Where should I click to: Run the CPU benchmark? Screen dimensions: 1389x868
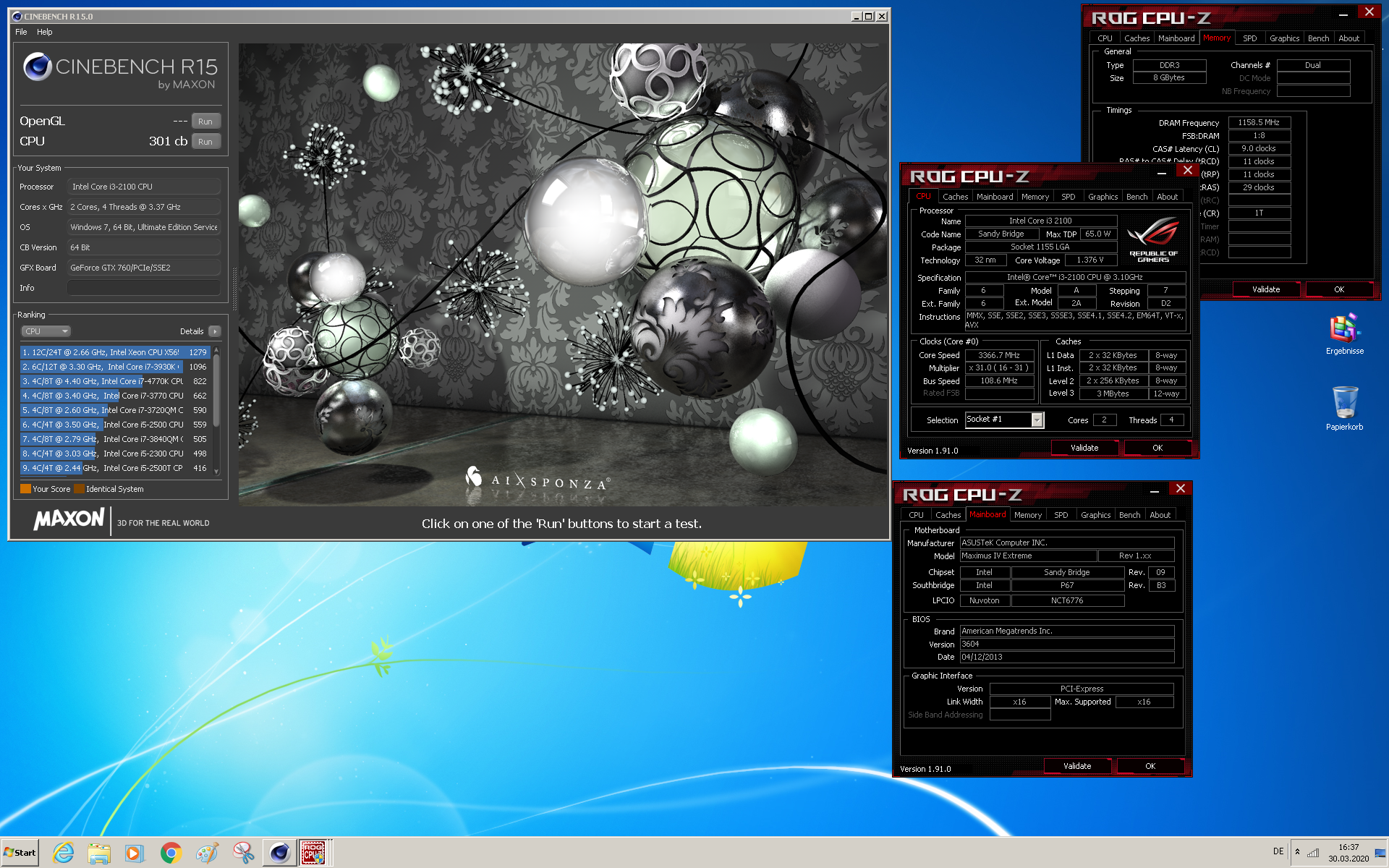click(x=205, y=142)
